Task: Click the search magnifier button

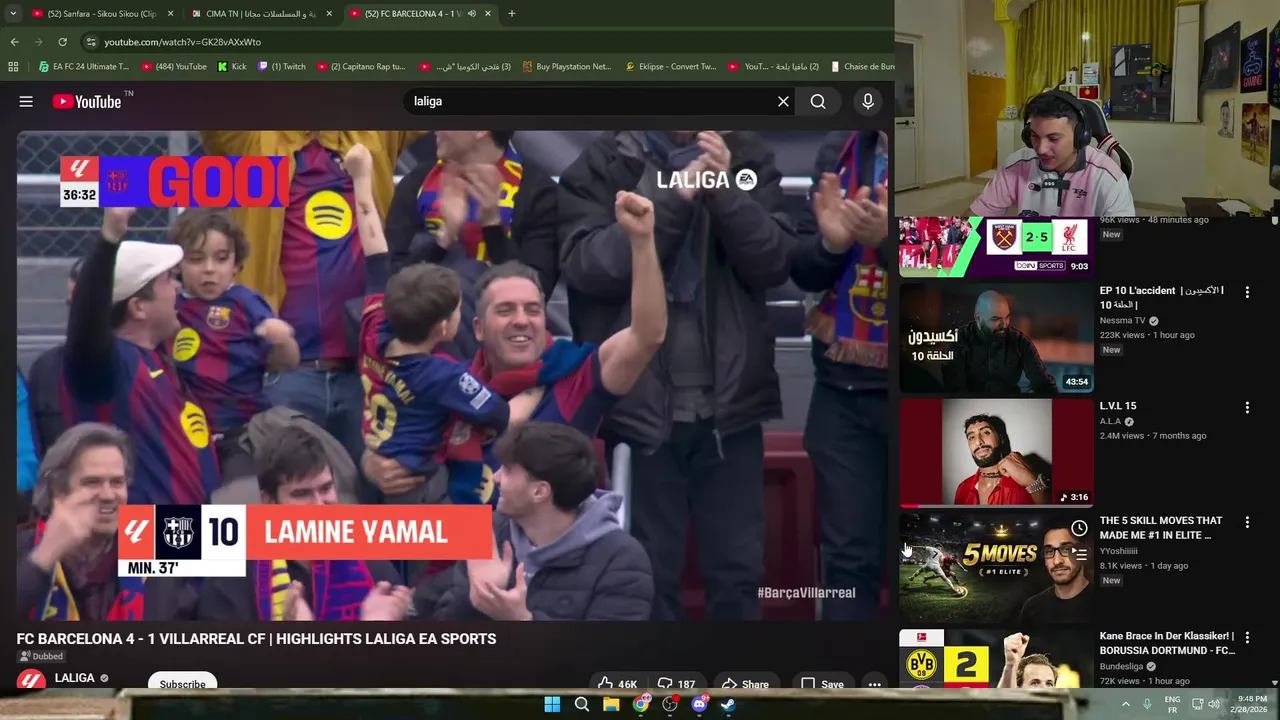Action: pyautogui.click(x=818, y=101)
